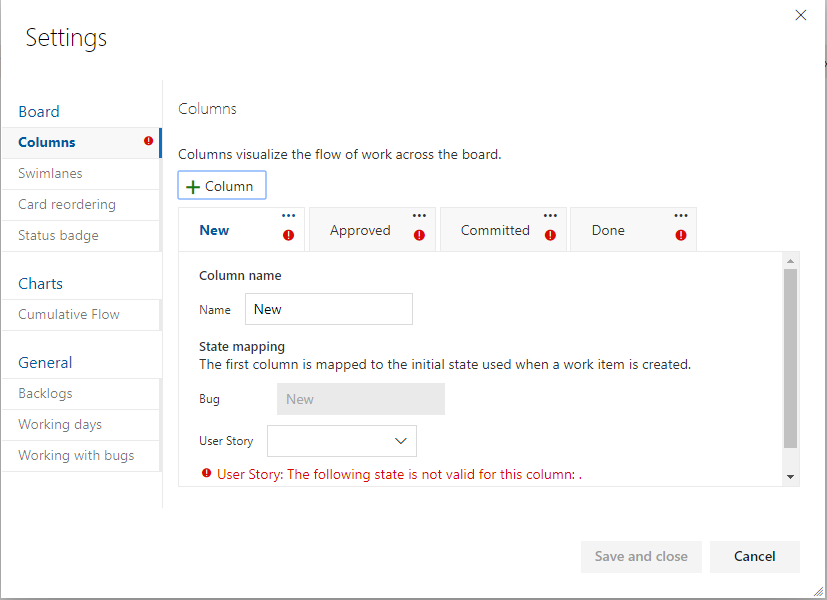827x600 pixels.
Task: Open Card reordering settings
Action: 81,205
